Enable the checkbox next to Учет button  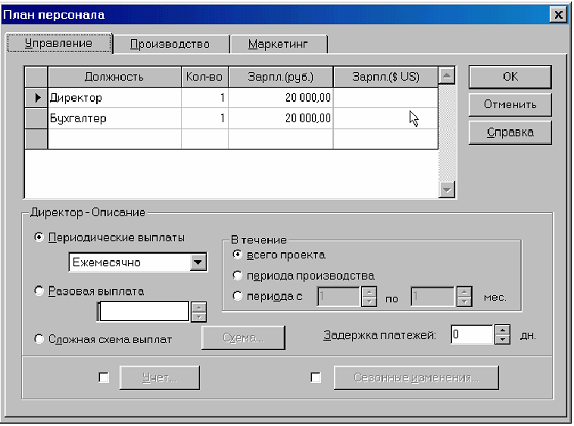[x=104, y=377]
